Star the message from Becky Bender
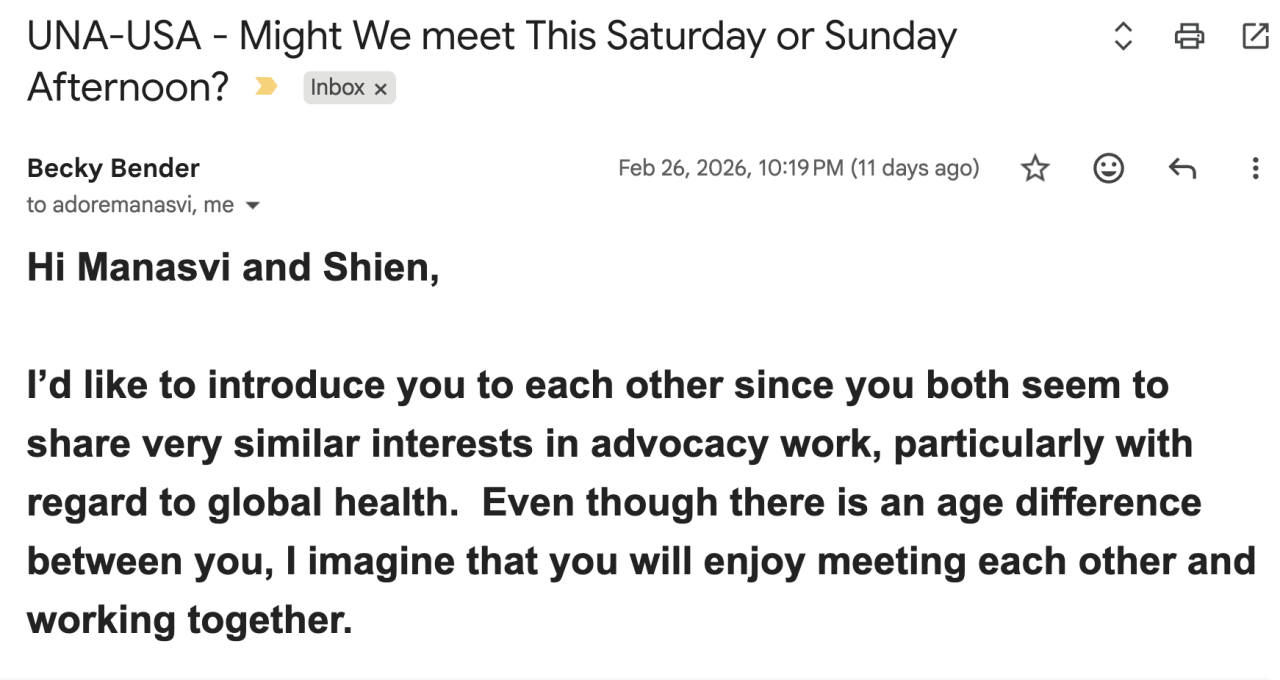The height and width of the screenshot is (680, 1280). pos(1035,169)
